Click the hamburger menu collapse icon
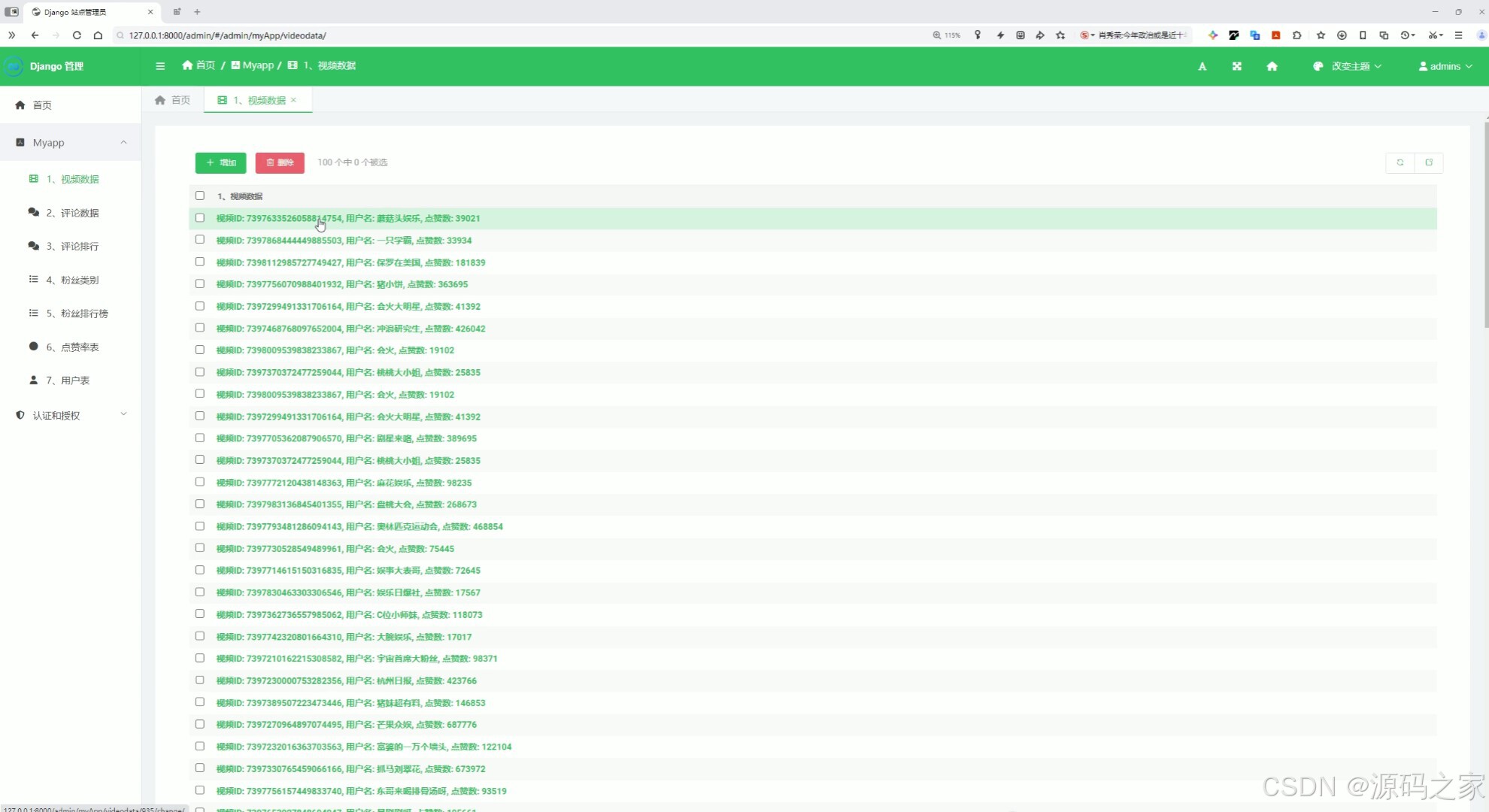The width and height of the screenshot is (1489, 812). [160, 66]
